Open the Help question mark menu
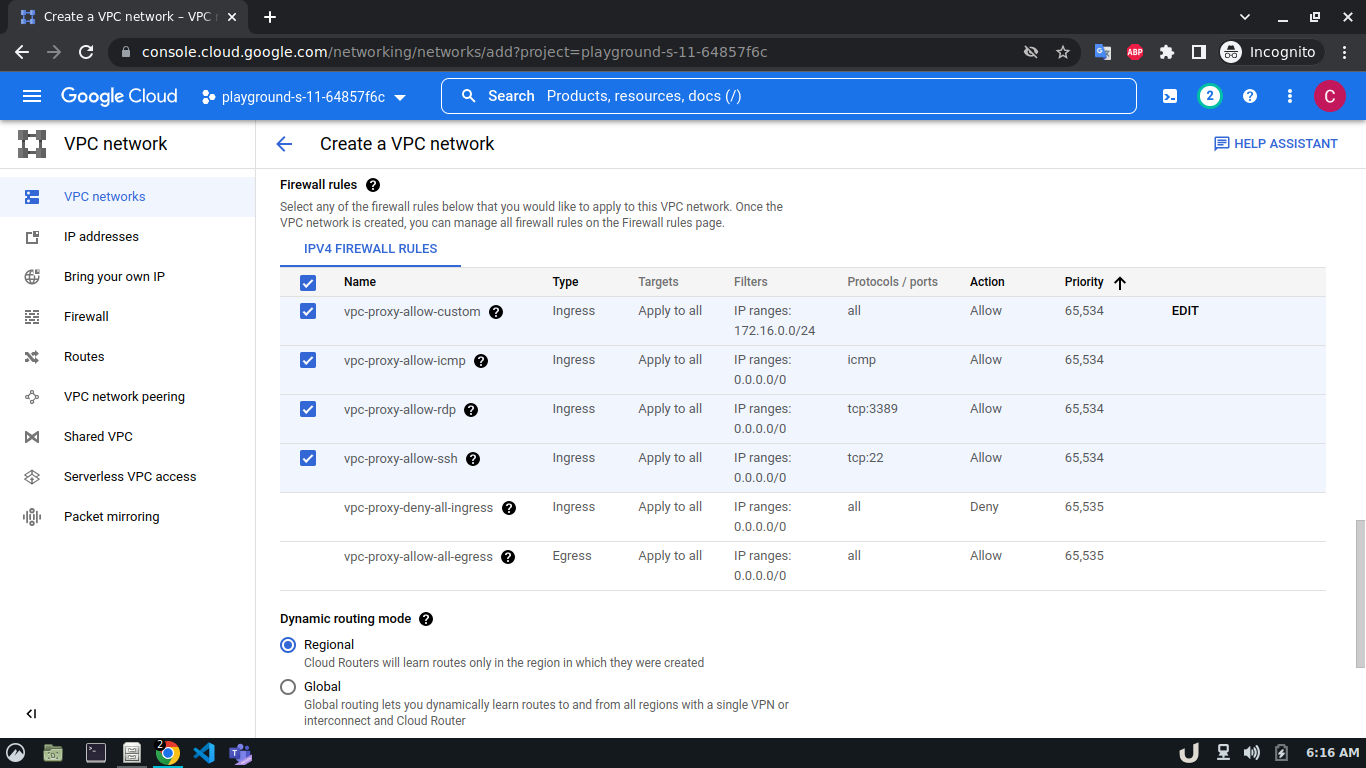This screenshot has width=1366, height=768. click(1250, 96)
